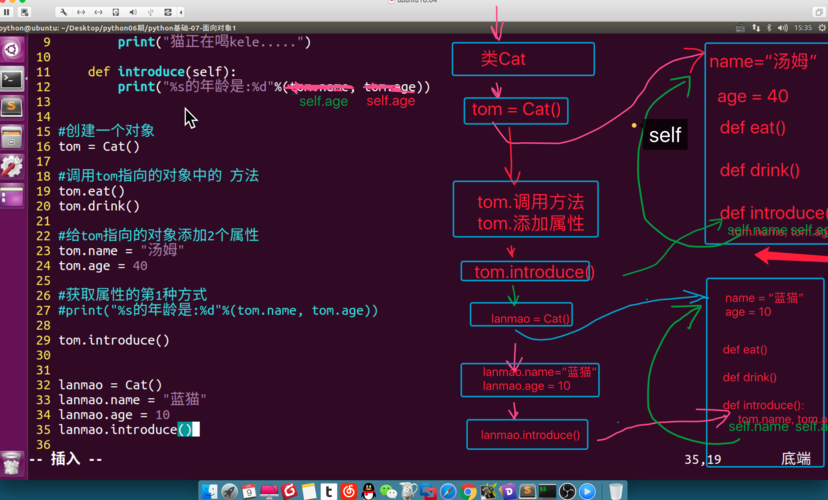
Task: Click the sync arrows icon in VM toolbar
Action: (168, 12)
